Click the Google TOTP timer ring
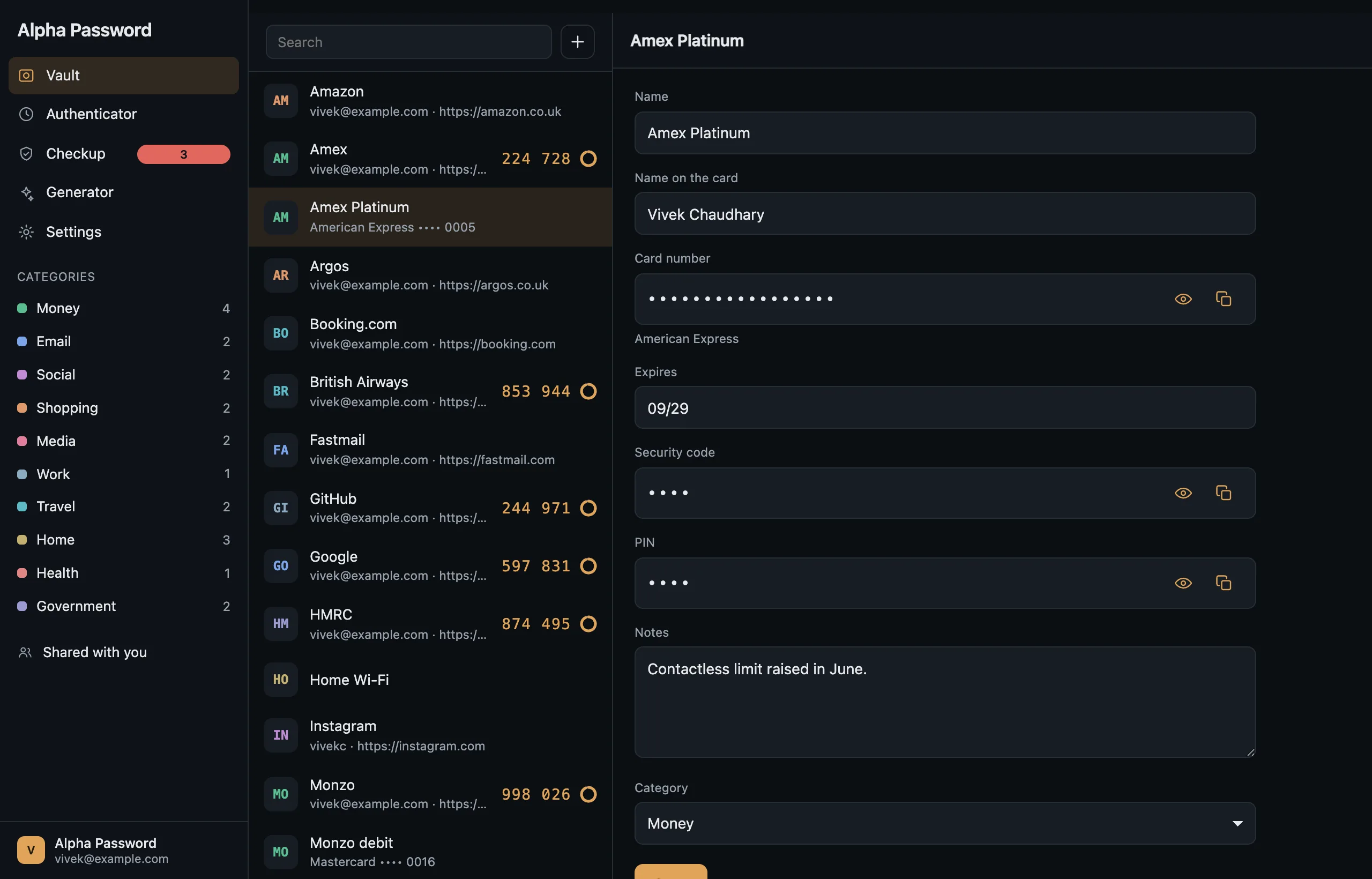This screenshot has height=879, width=1372. tap(588, 565)
